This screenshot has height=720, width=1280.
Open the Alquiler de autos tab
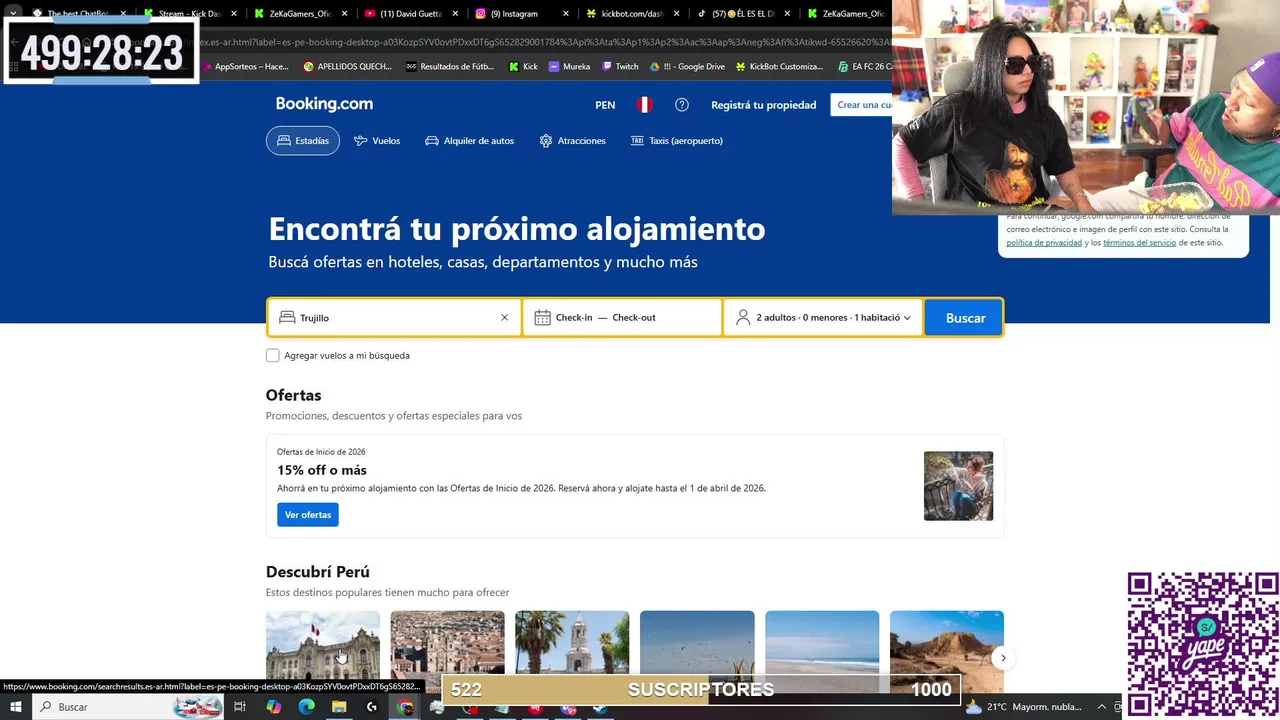click(470, 141)
